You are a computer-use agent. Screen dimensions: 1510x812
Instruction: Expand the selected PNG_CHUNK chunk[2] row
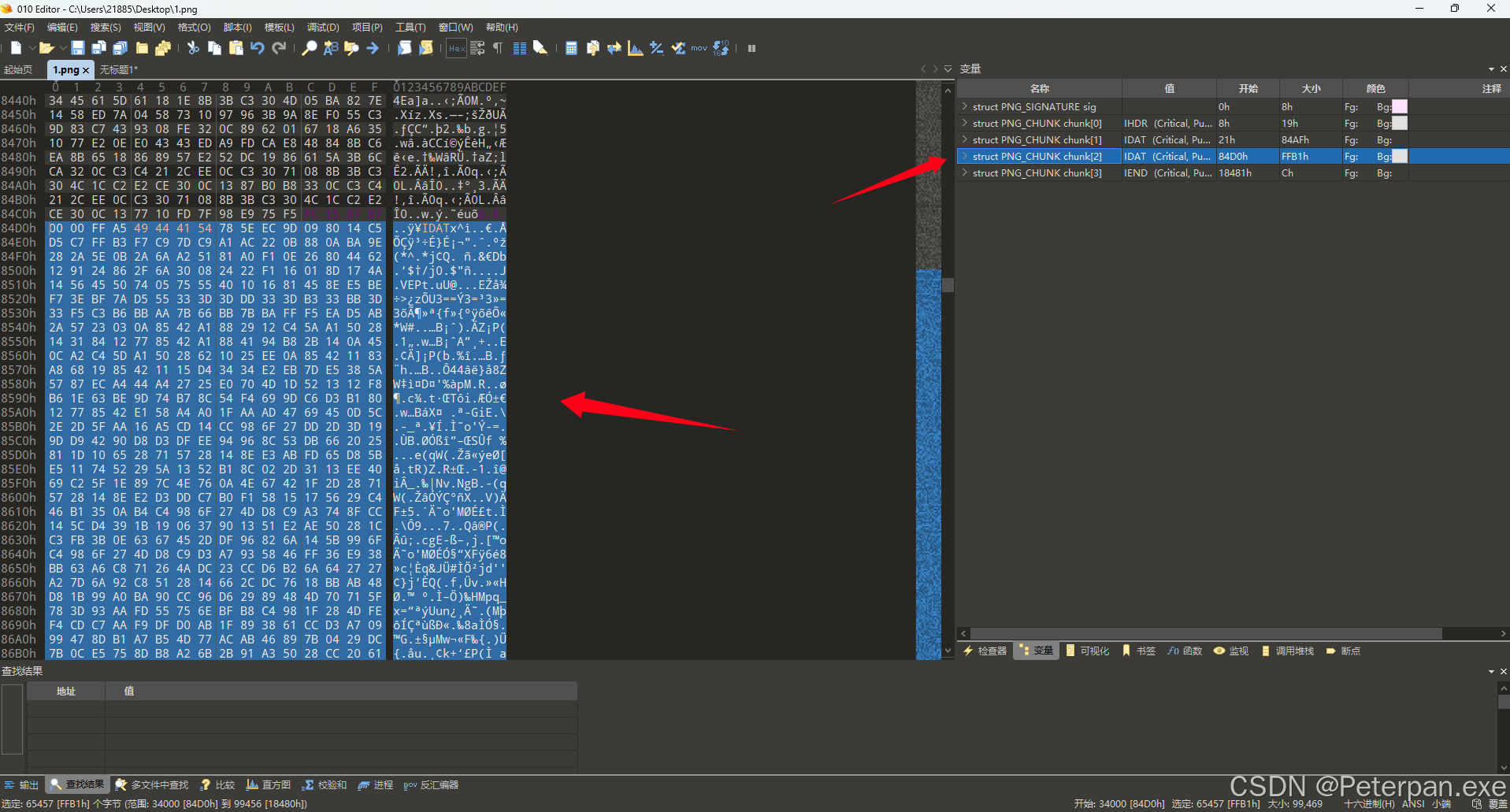pyautogui.click(x=965, y=156)
